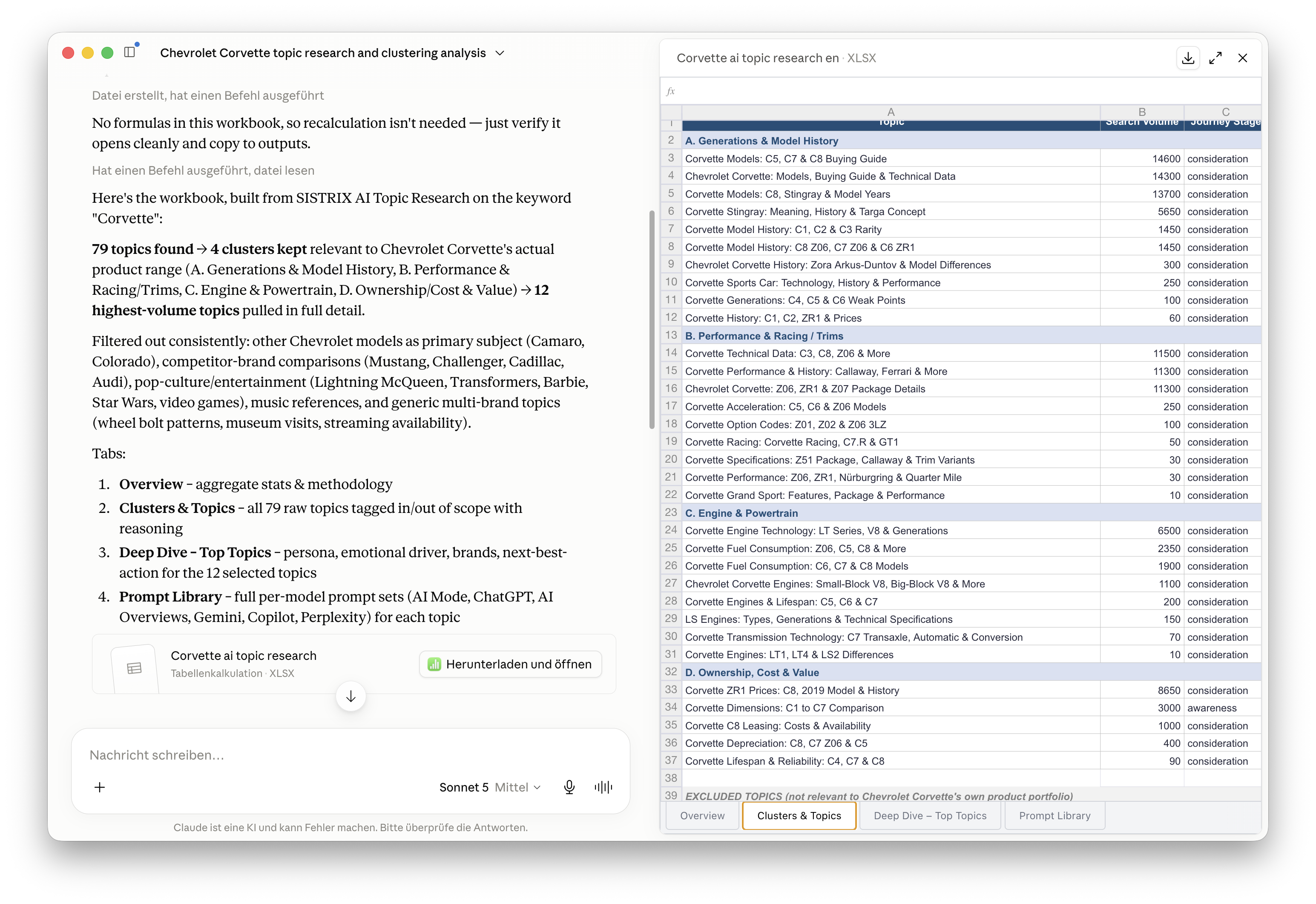This screenshot has height=904, width=1316.
Task: Click the plus attachment icon
Action: (x=100, y=787)
